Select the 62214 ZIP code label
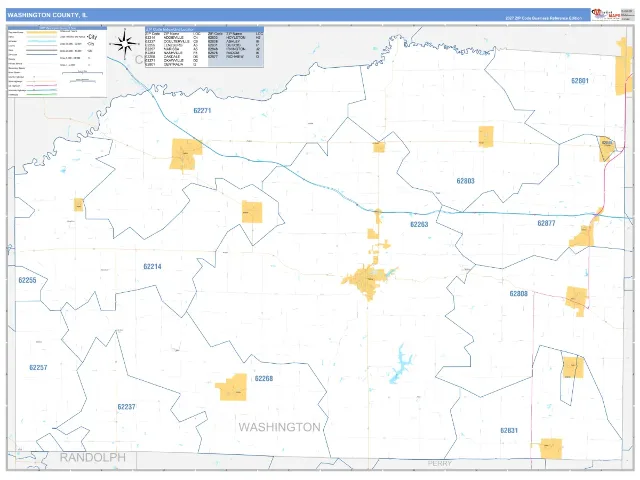The width and height of the screenshot is (640, 480). point(152,267)
